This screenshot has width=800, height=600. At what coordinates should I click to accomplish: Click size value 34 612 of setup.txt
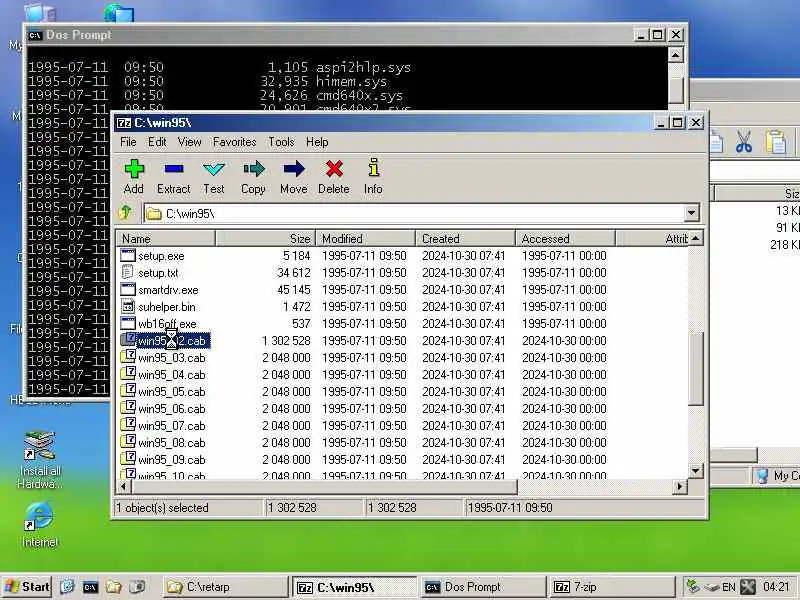tap(294, 273)
